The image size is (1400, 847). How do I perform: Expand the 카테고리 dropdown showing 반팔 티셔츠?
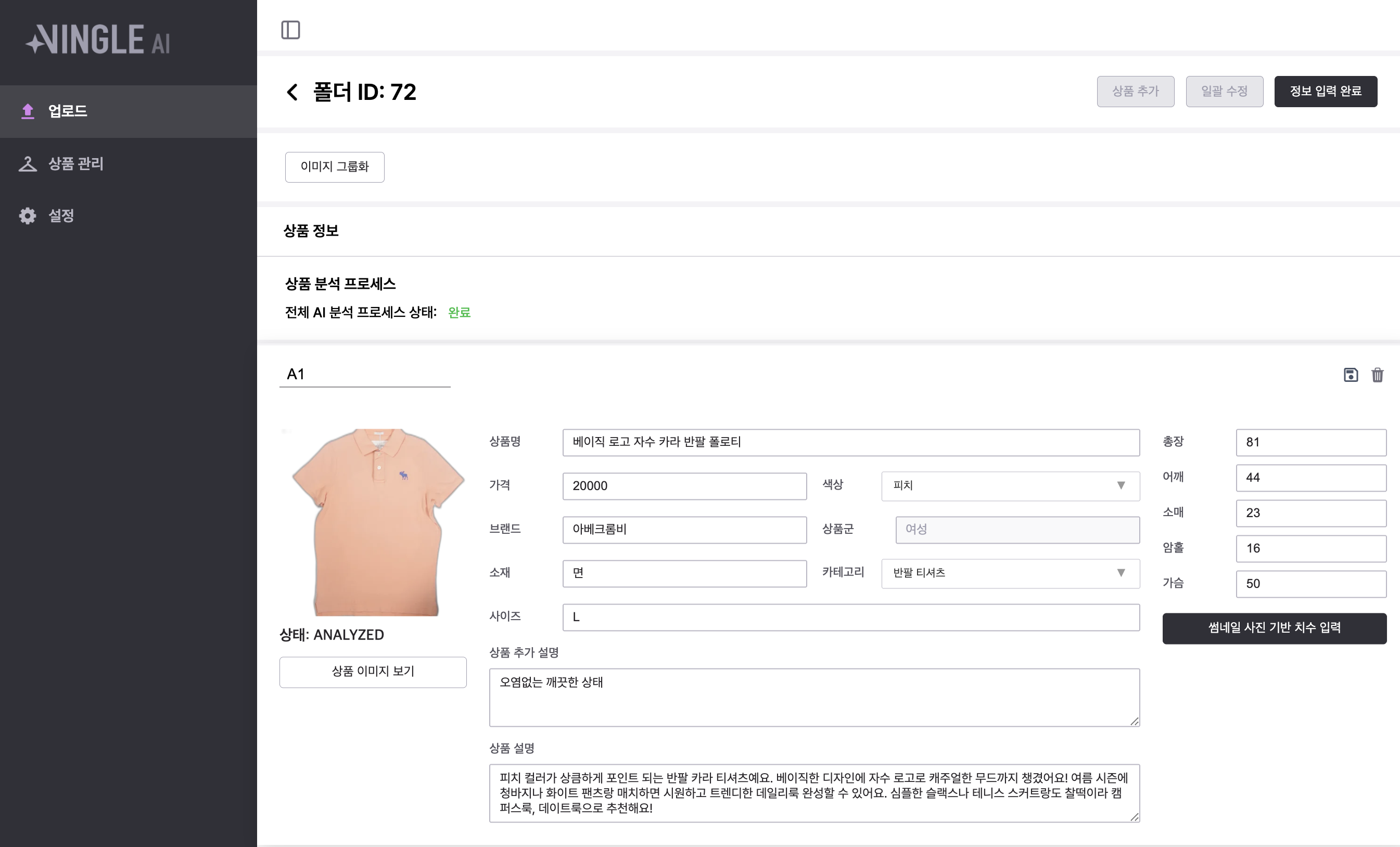point(1010,573)
